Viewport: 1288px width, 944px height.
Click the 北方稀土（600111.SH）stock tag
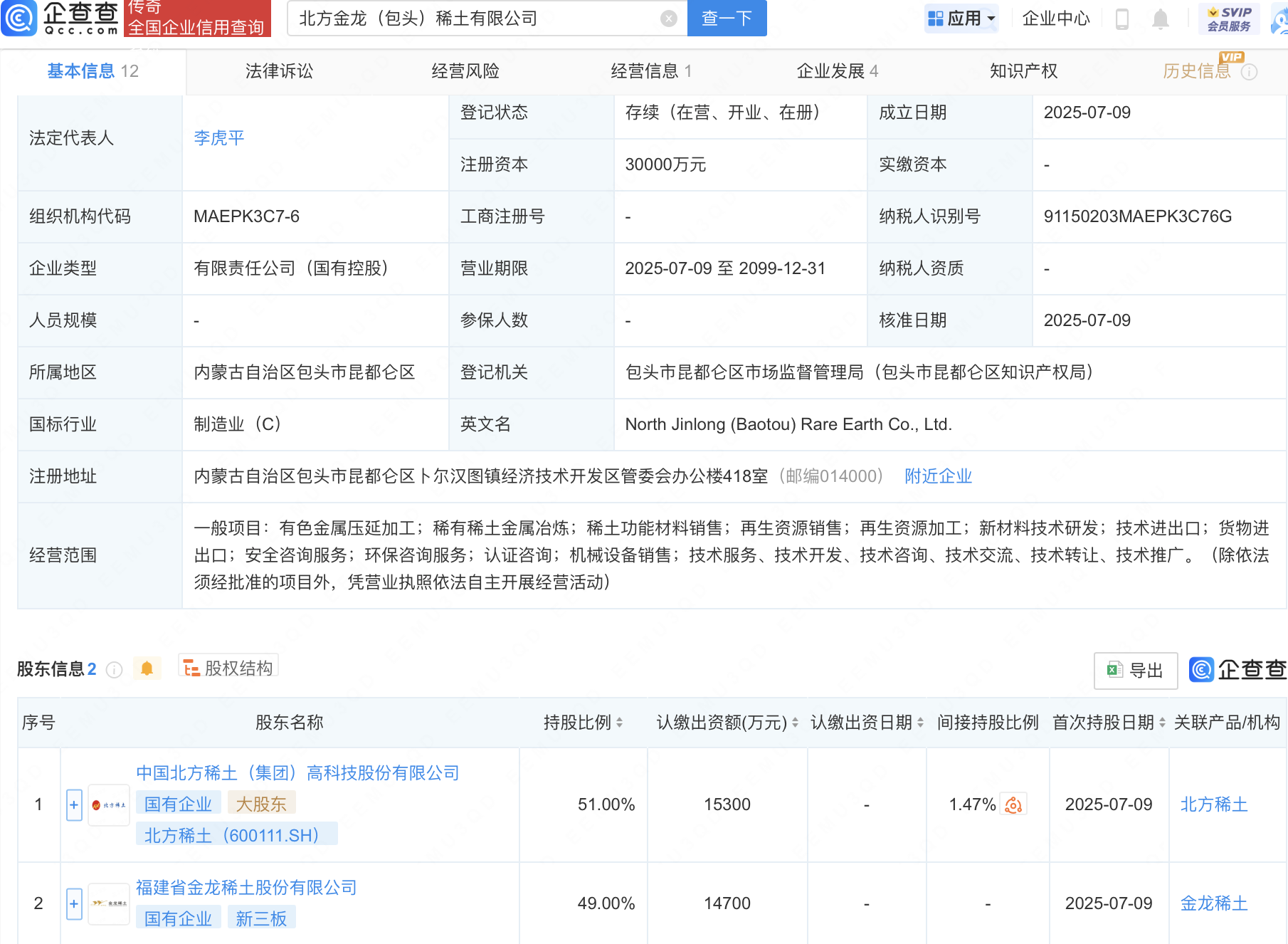[236, 835]
